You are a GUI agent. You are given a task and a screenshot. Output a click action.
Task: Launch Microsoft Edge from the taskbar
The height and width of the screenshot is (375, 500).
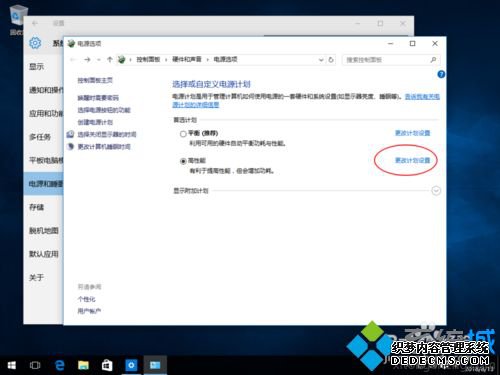(59, 365)
